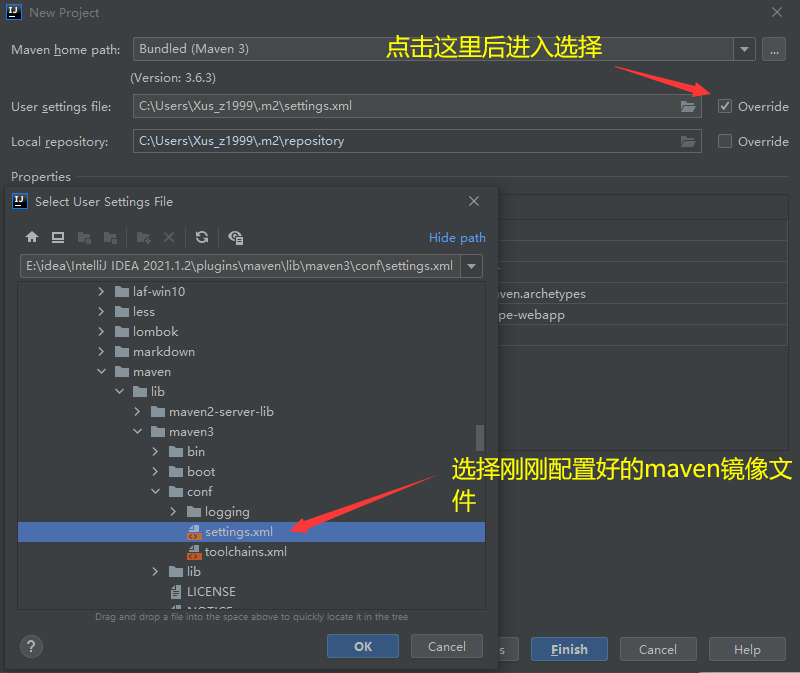800x673 pixels.
Task: Open help question mark in file dialog
Action: point(31,646)
